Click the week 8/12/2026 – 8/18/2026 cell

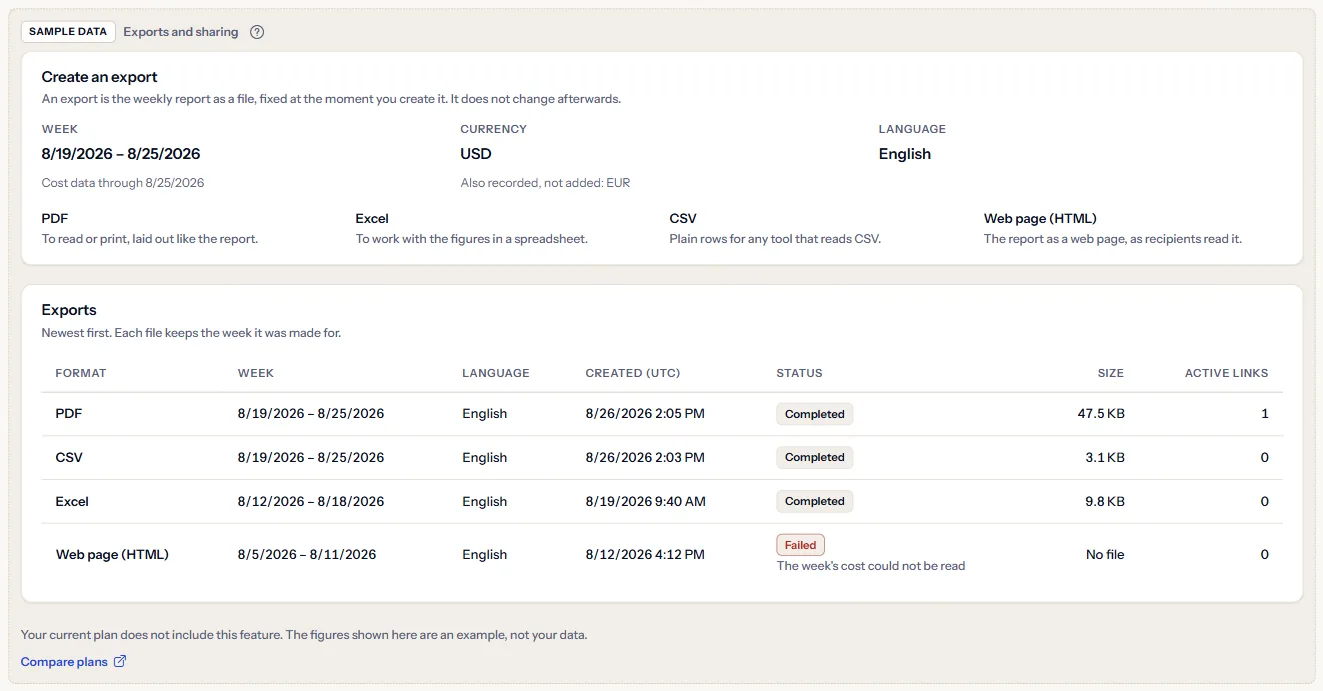[311, 502]
